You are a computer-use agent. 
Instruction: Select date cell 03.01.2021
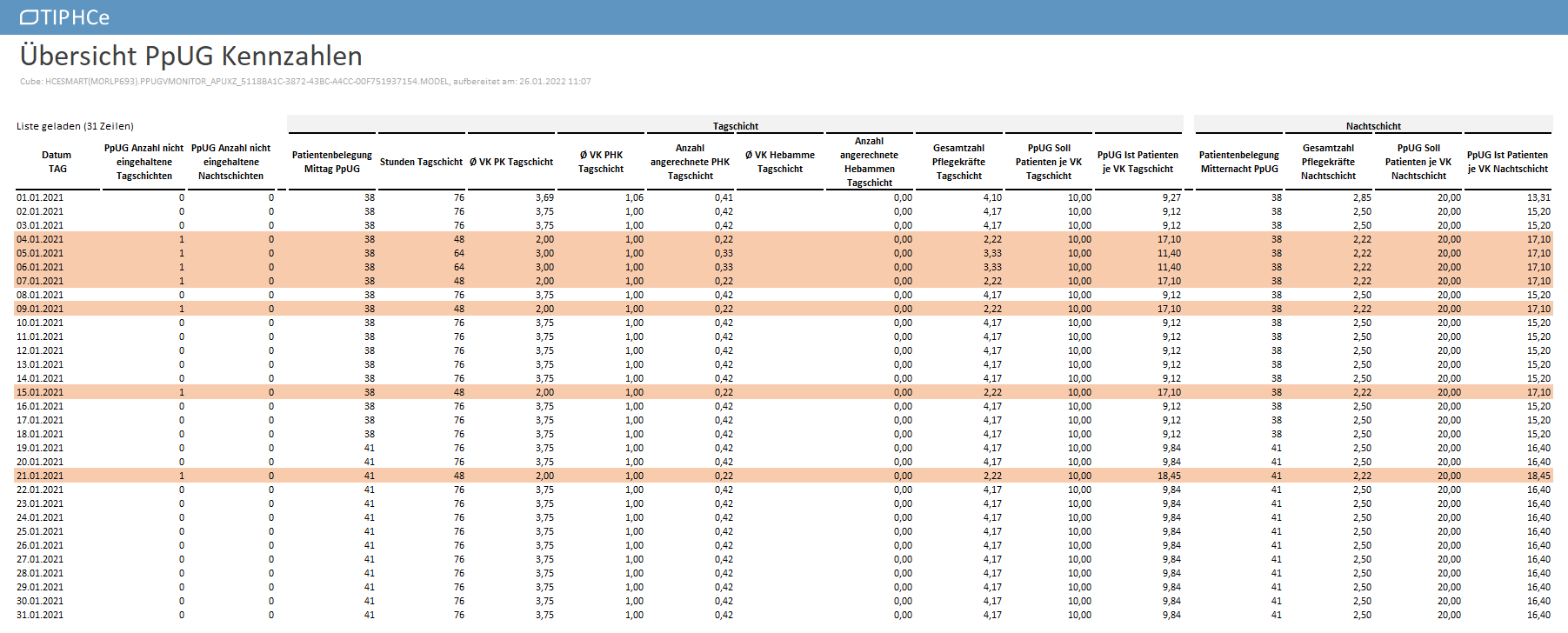[40, 225]
